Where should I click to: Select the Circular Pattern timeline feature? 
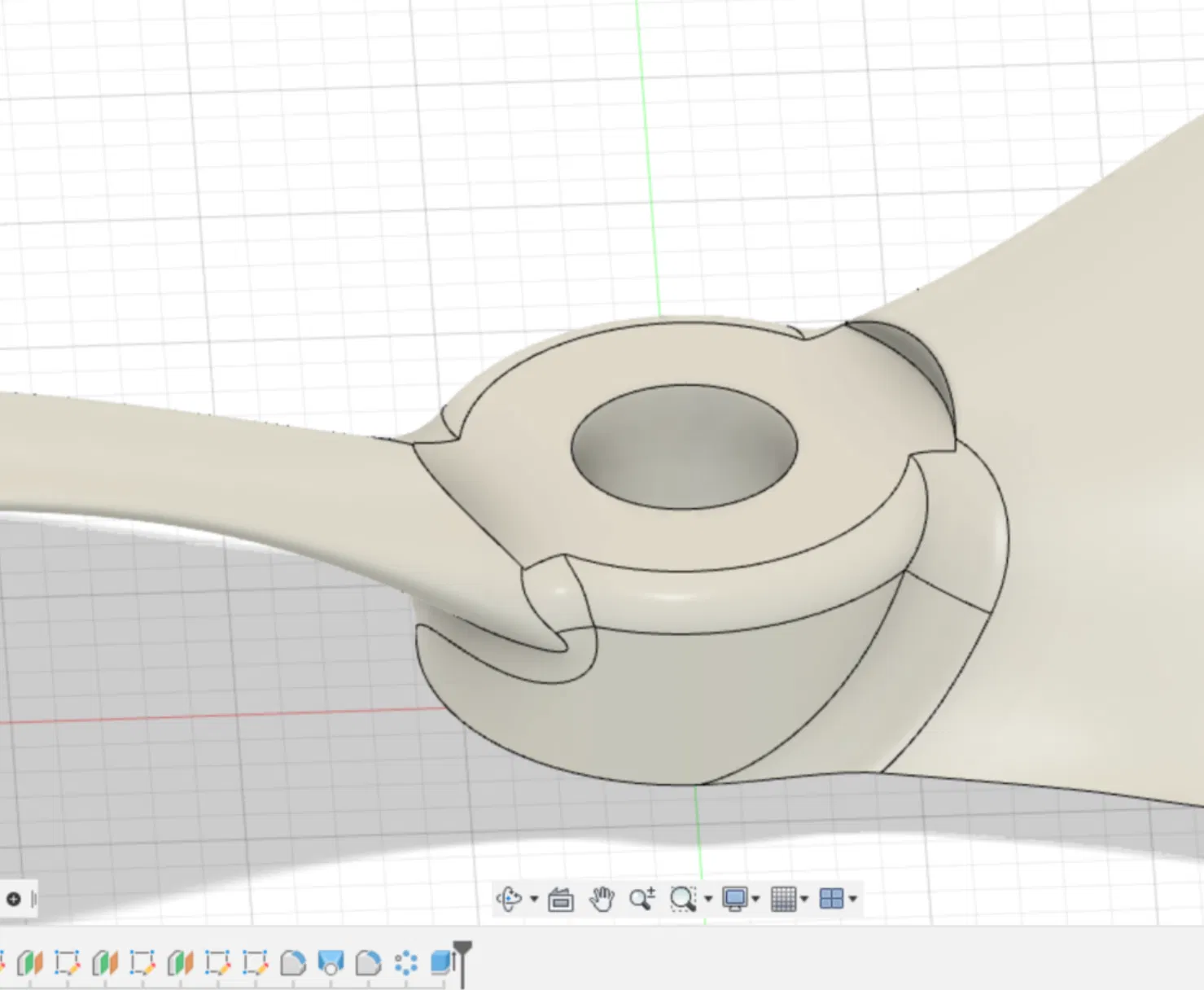pyautogui.click(x=405, y=963)
